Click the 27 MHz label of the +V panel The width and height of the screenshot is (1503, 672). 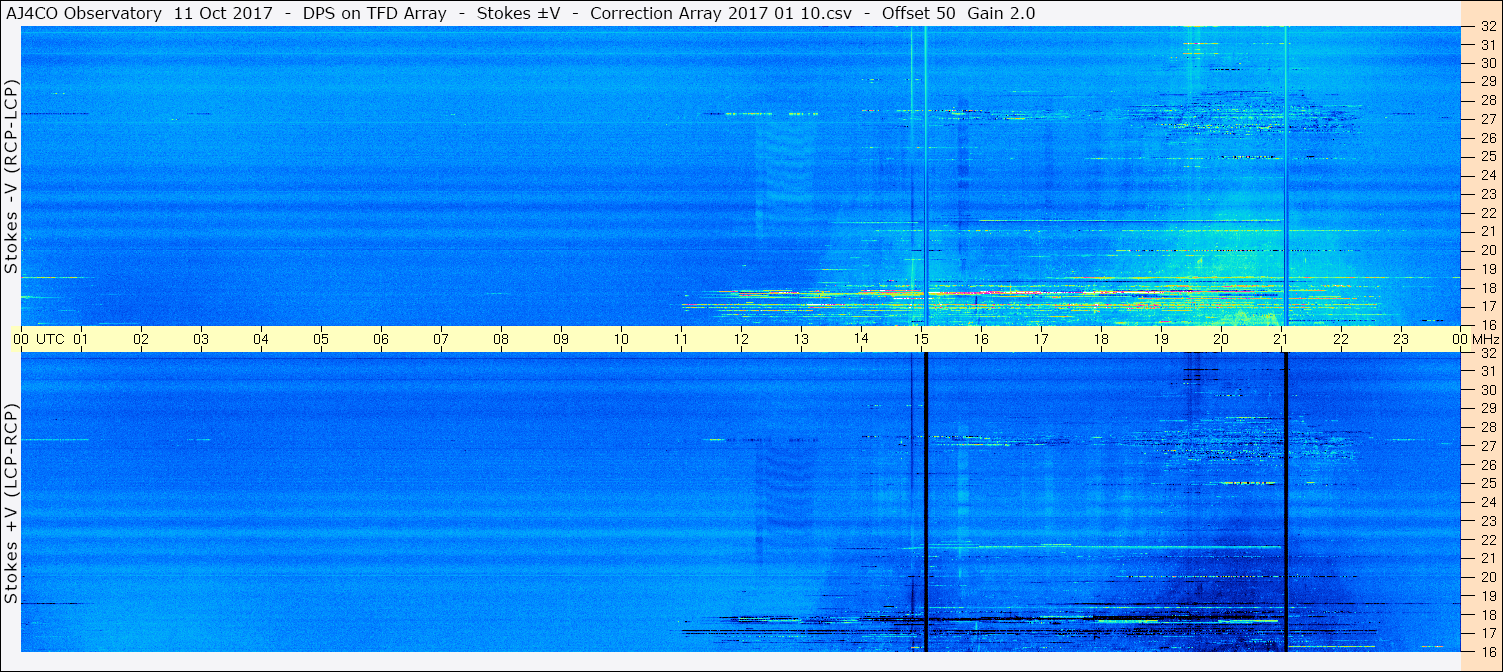pos(1488,446)
